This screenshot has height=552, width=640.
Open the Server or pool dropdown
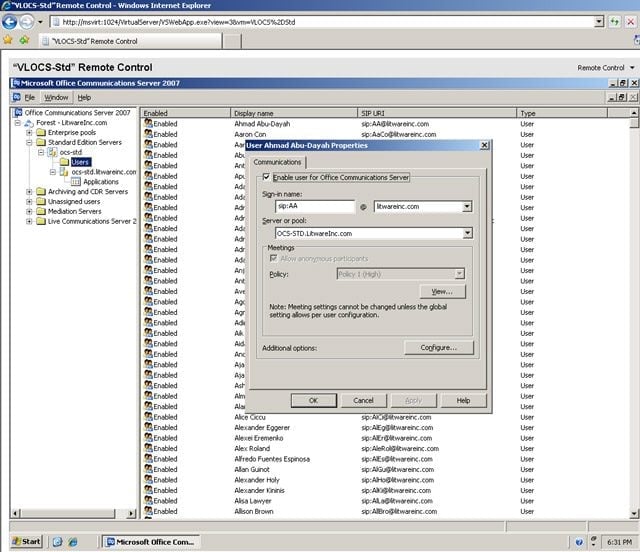(467, 233)
